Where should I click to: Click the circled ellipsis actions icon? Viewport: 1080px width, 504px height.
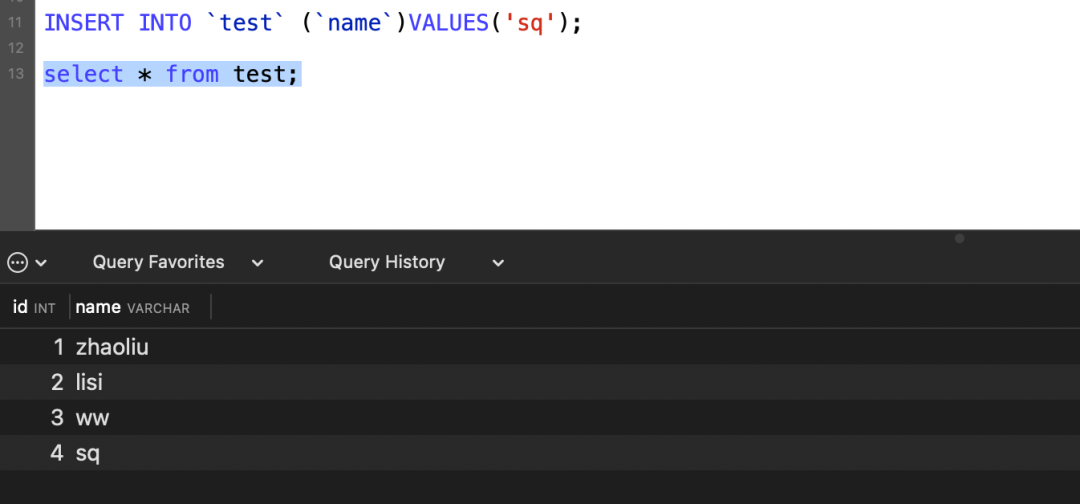17,262
